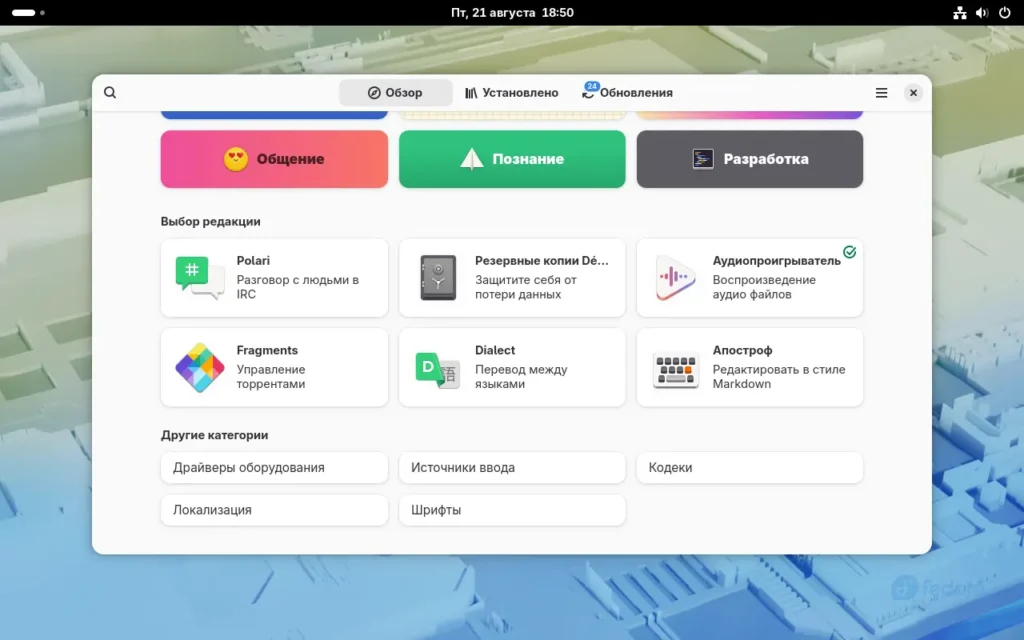Click the terminal icon on Разработка
The height and width of the screenshot is (640, 1024).
[703, 159]
